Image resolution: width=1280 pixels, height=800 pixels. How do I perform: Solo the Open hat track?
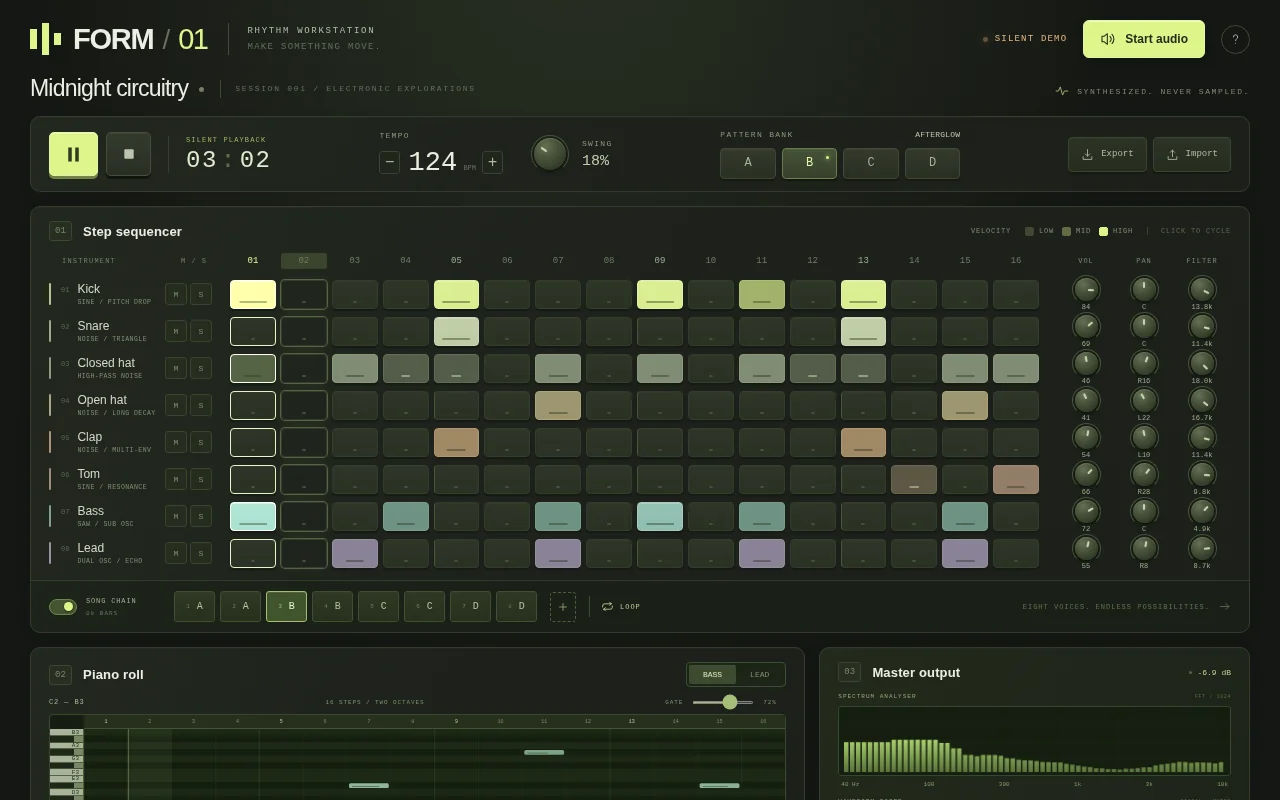pos(201,405)
